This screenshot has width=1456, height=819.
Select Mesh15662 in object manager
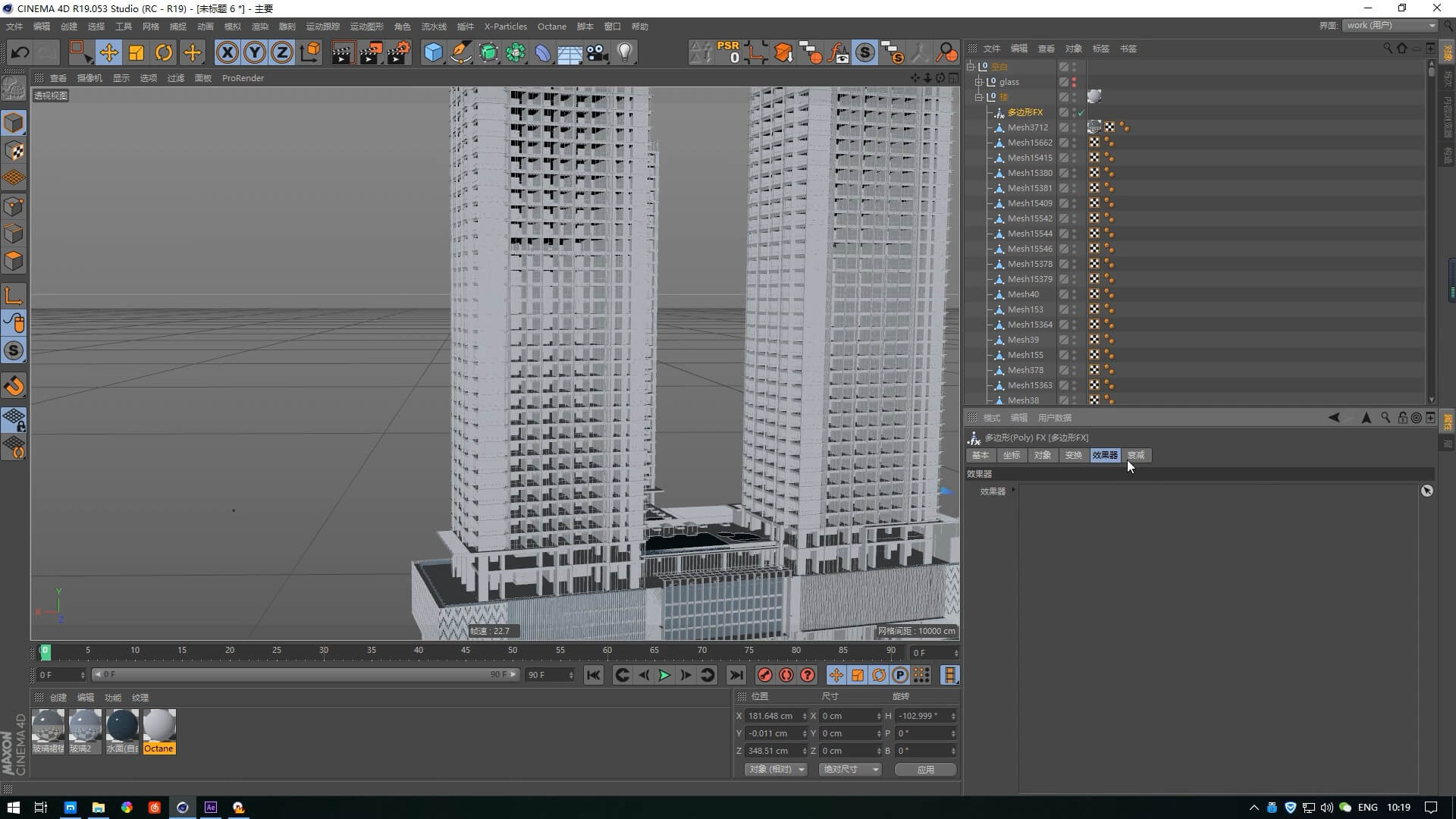[x=1029, y=143]
